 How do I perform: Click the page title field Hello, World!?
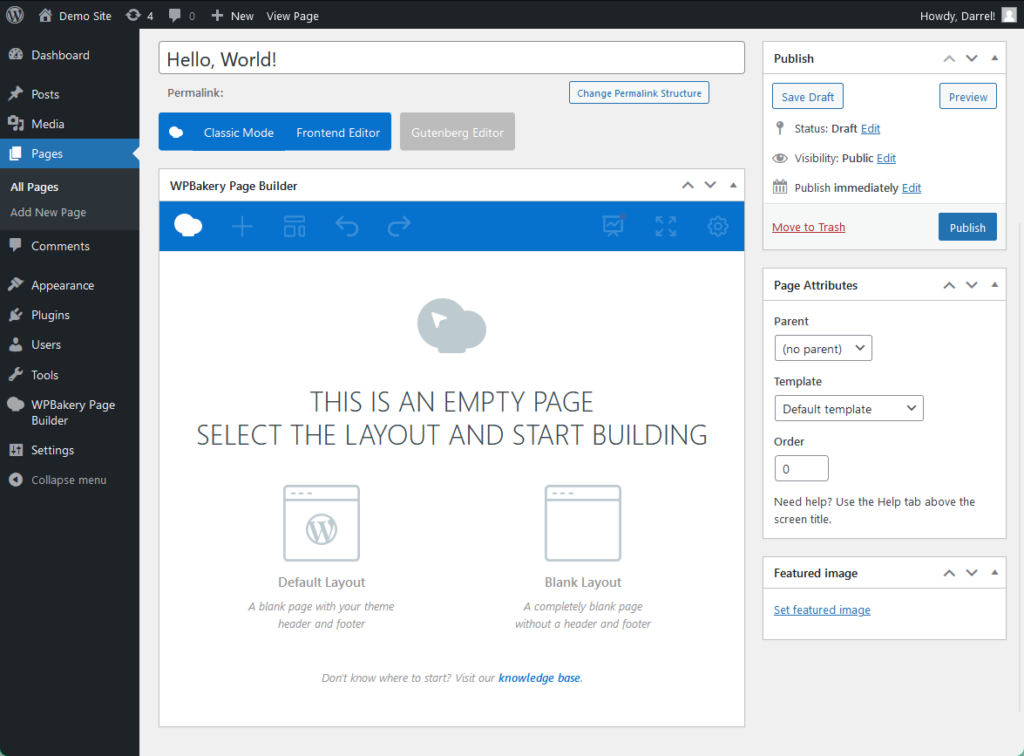(x=451, y=58)
